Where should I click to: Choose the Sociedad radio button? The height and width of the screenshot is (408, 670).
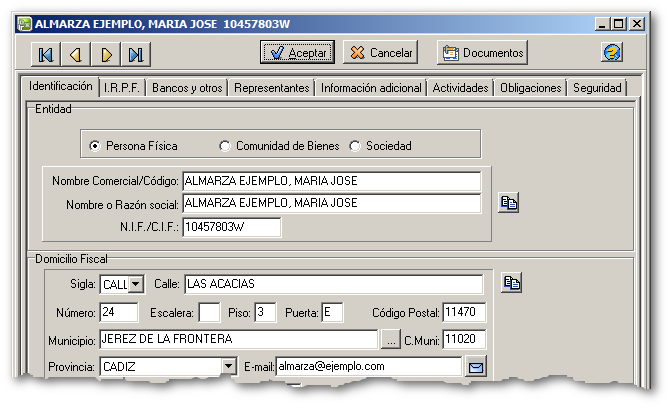pos(355,146)
